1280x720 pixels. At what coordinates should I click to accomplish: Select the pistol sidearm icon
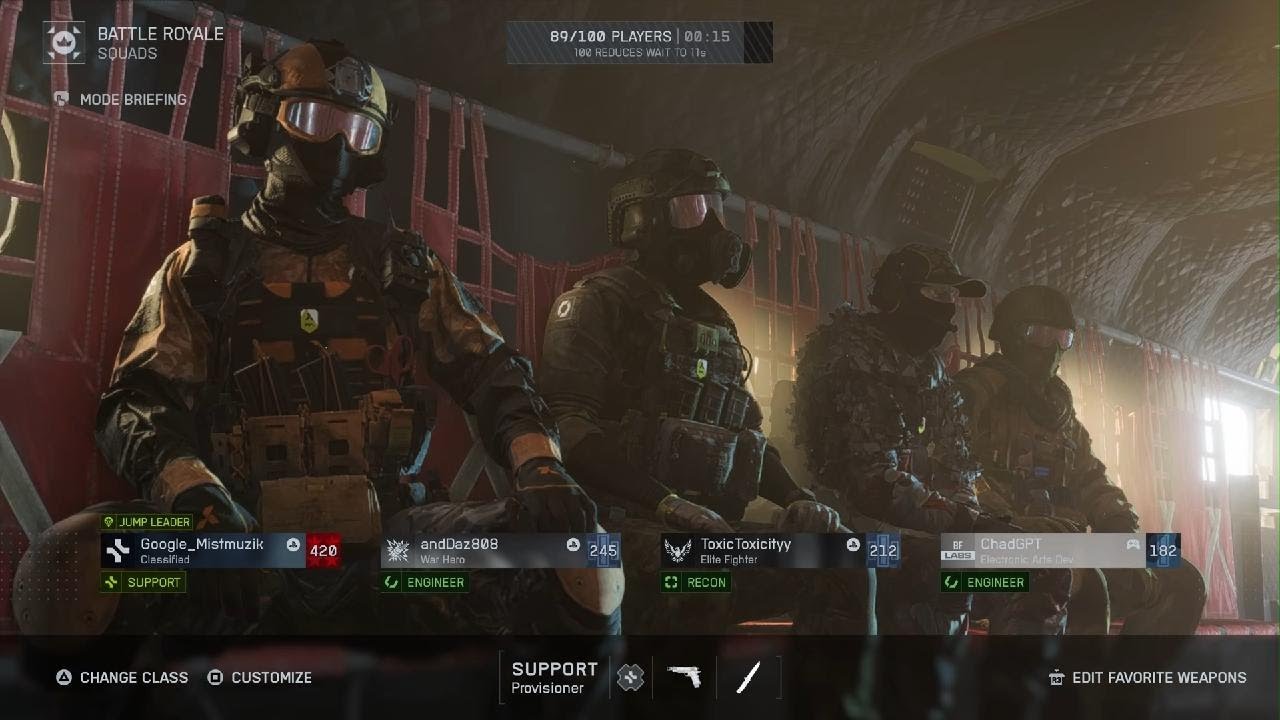point(685,677)
